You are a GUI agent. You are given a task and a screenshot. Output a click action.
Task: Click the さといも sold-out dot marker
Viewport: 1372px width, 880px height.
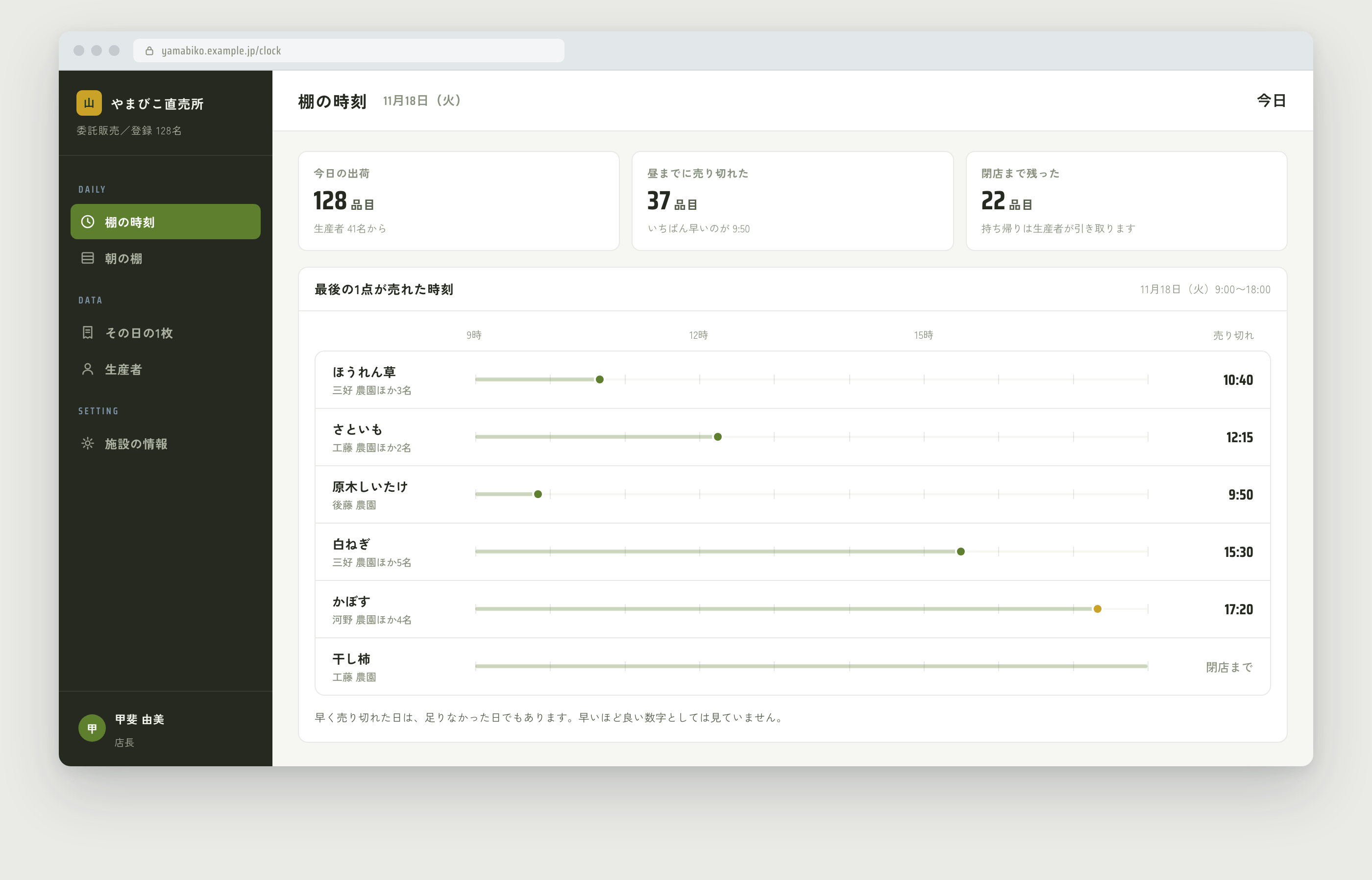pos(718,437)
